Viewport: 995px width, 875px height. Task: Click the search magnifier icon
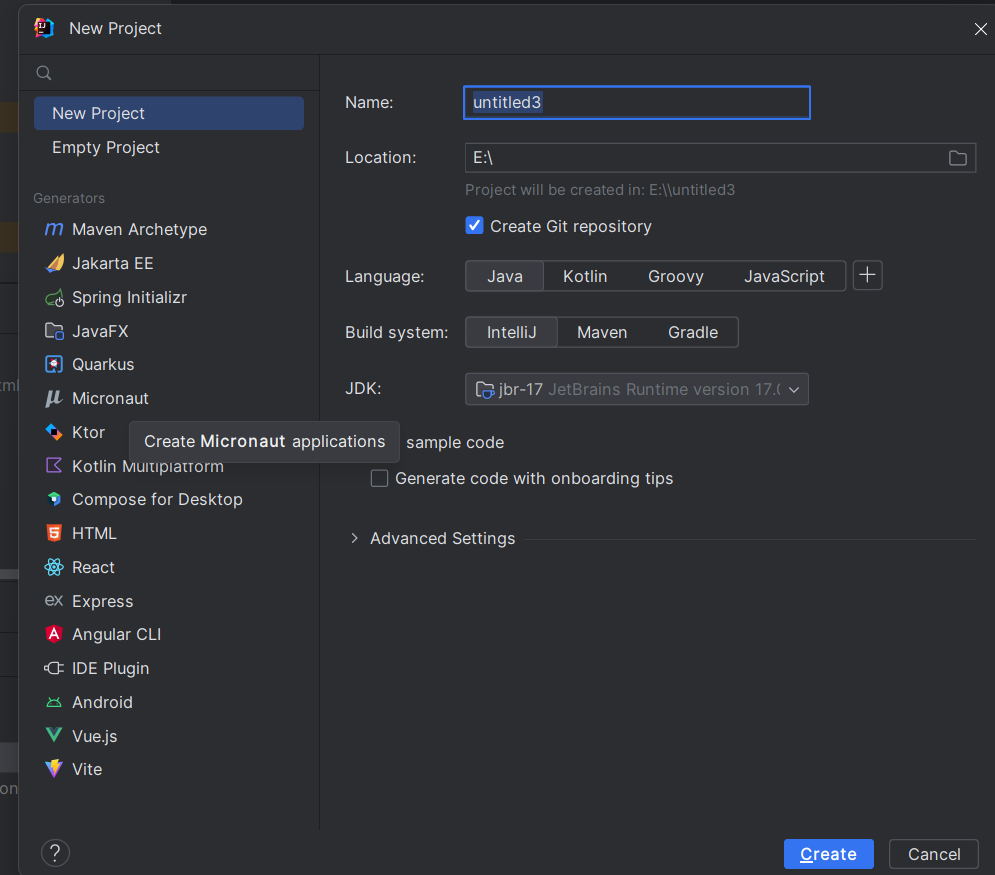(44, 73)
